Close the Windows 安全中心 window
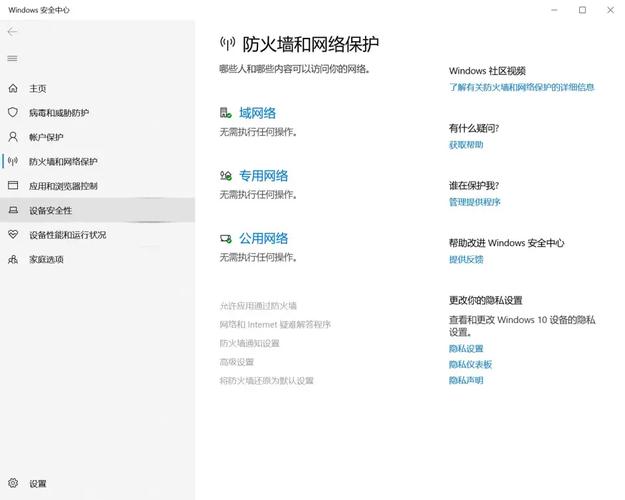This screenshot has height=500, width=625. coord(610,10)
